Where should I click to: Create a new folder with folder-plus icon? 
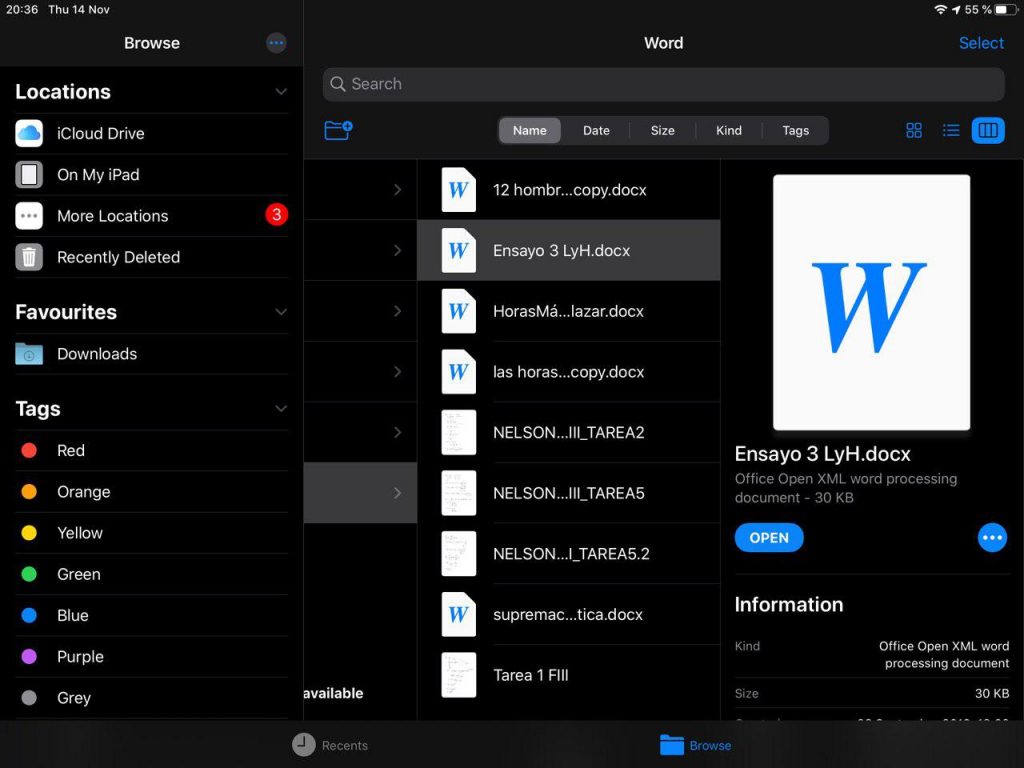[x=338, y=130]
